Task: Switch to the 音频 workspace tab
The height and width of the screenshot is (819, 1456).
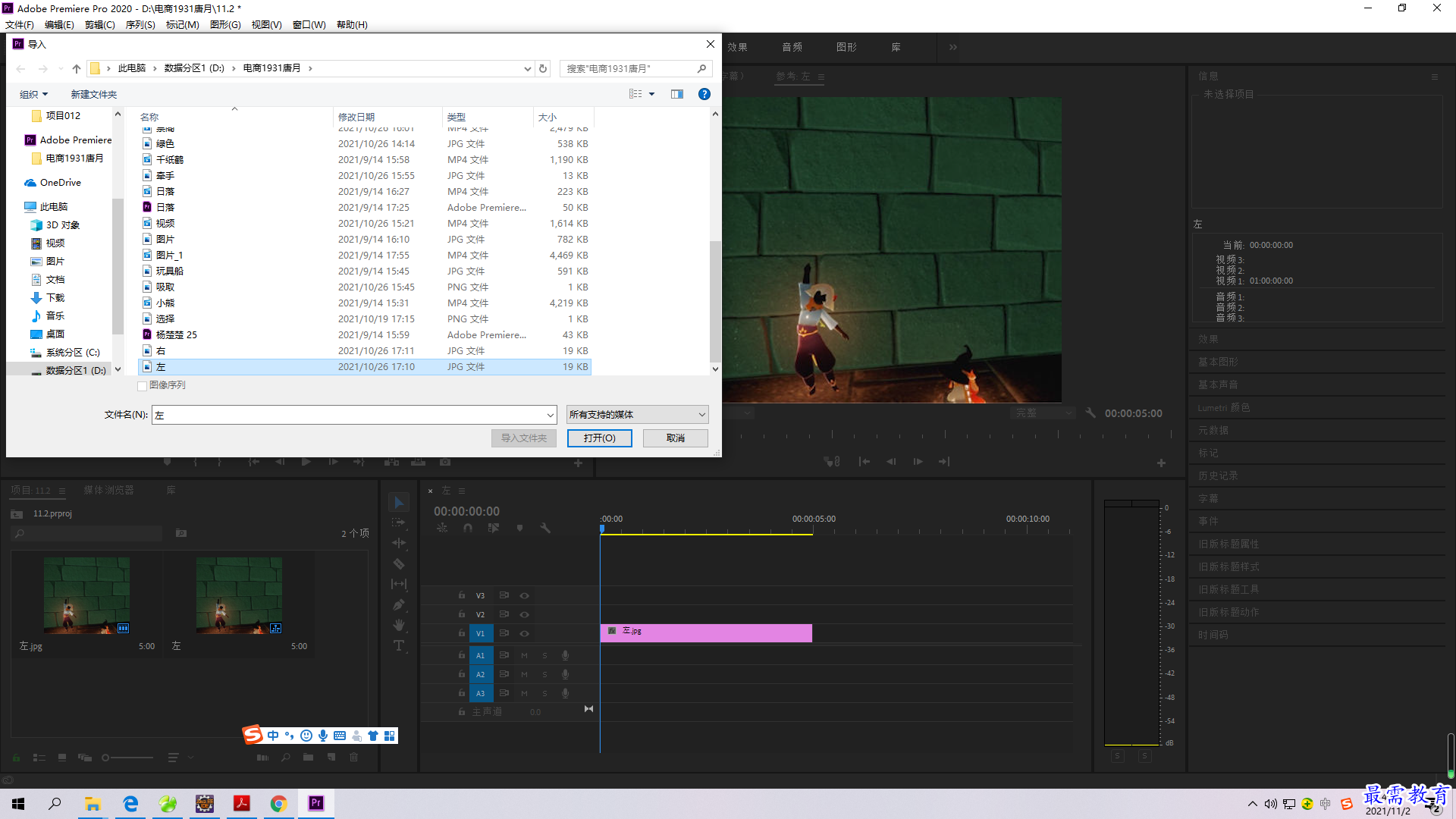Action: (792, 47)
